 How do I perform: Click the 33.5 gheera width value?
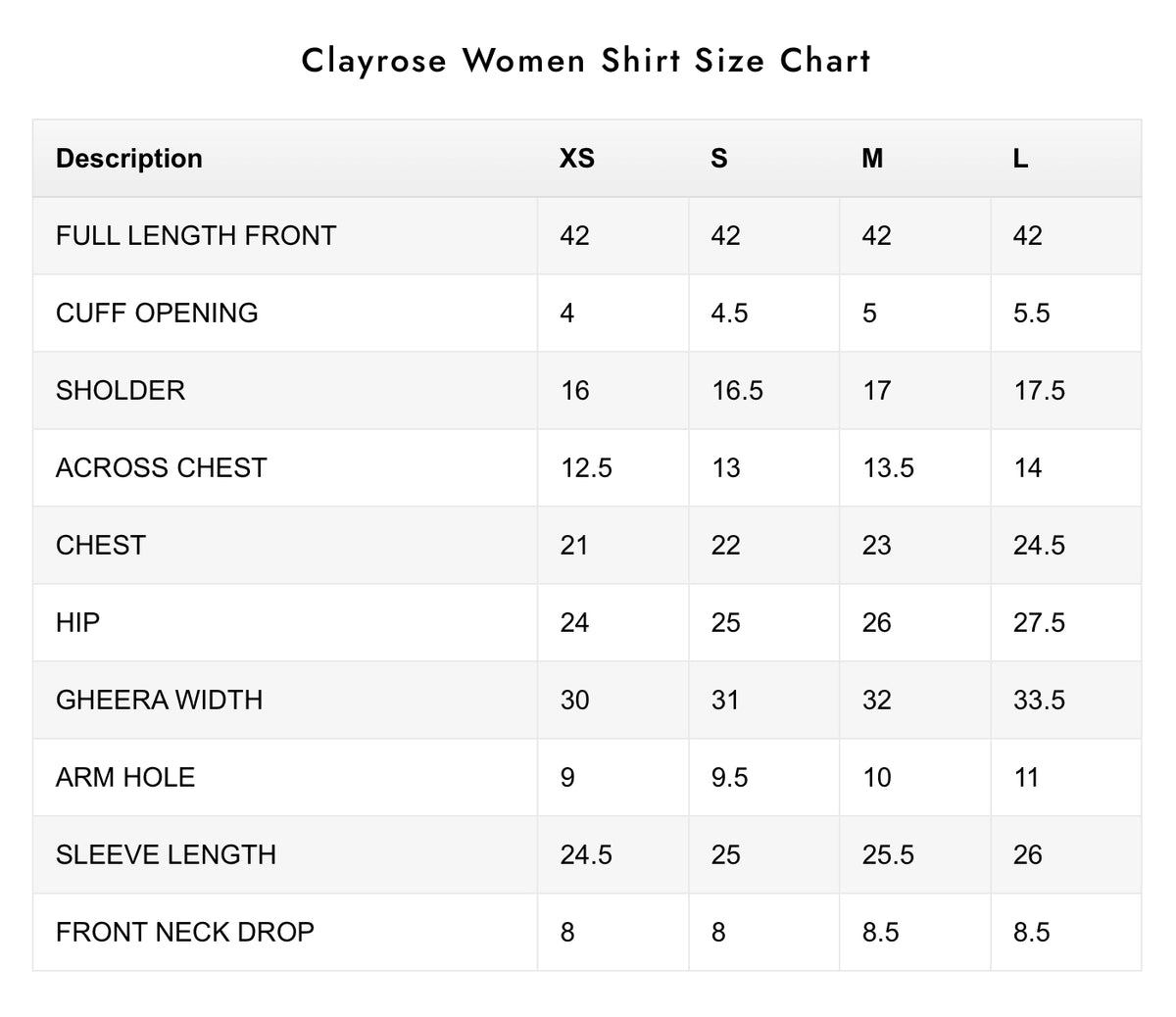(1039, 700)
